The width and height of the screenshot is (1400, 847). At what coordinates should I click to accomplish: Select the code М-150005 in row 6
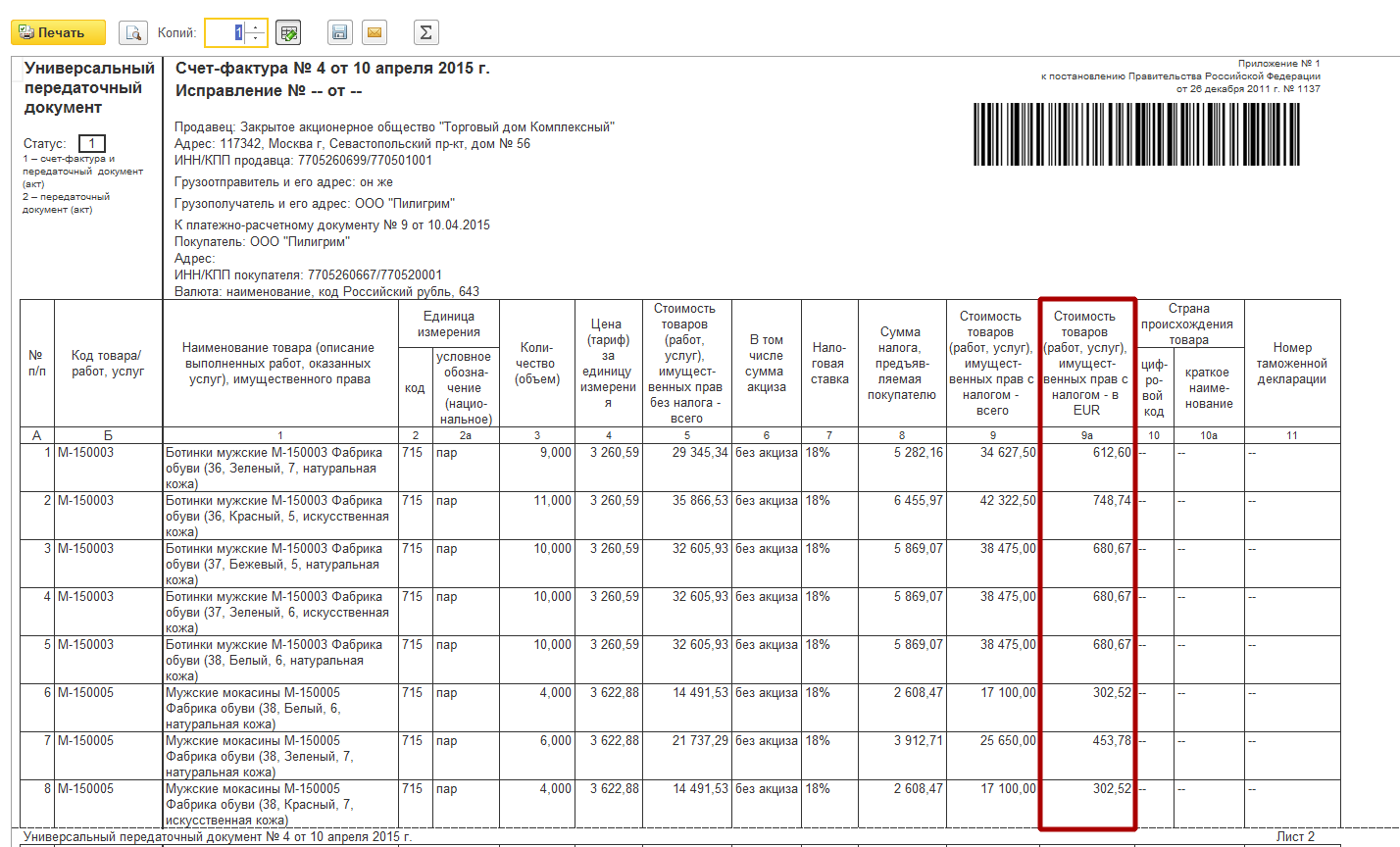85,693
